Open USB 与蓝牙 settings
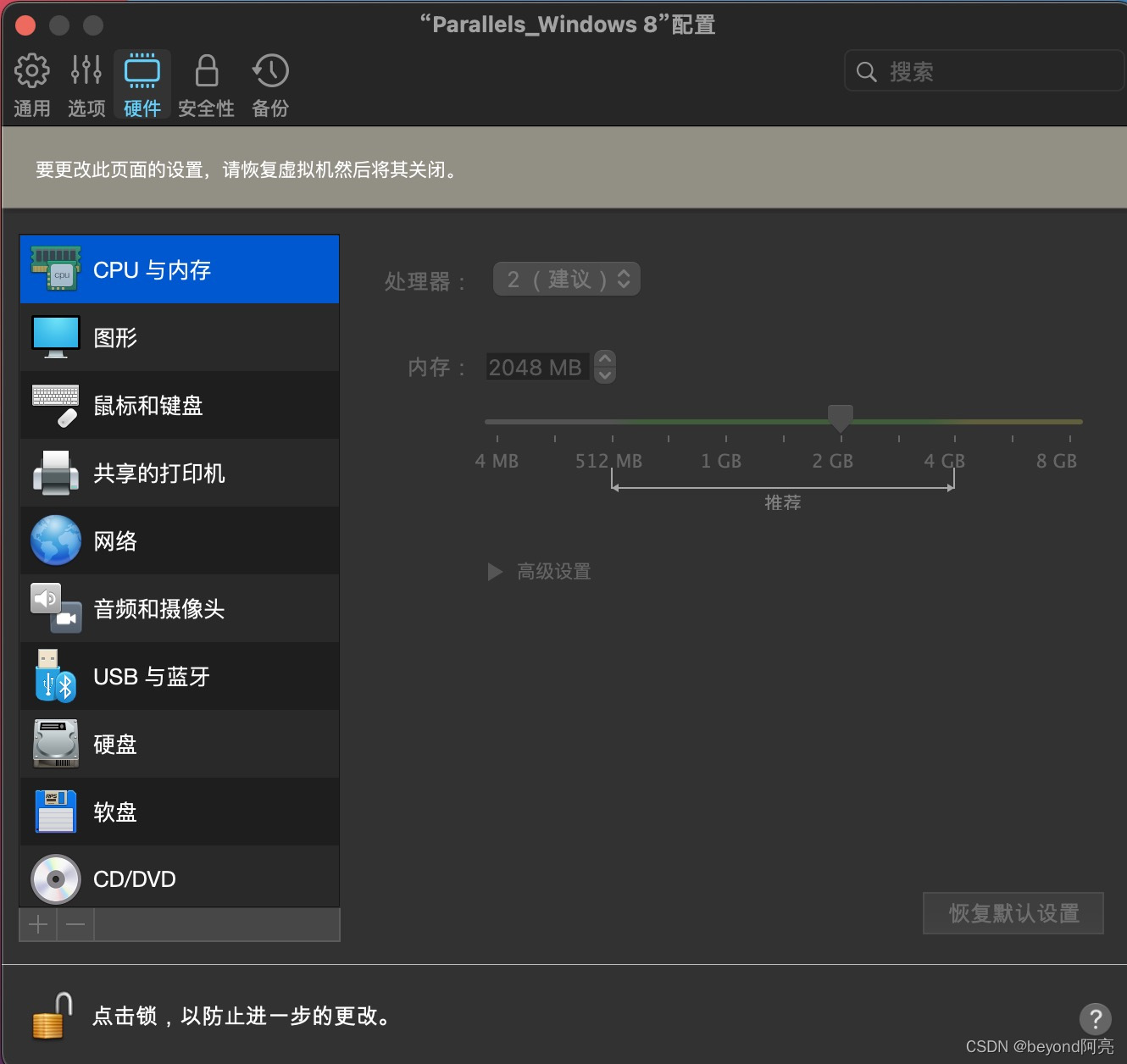Image resolution: width=1127 pixels, height=1064 pixels. [179, 676]
